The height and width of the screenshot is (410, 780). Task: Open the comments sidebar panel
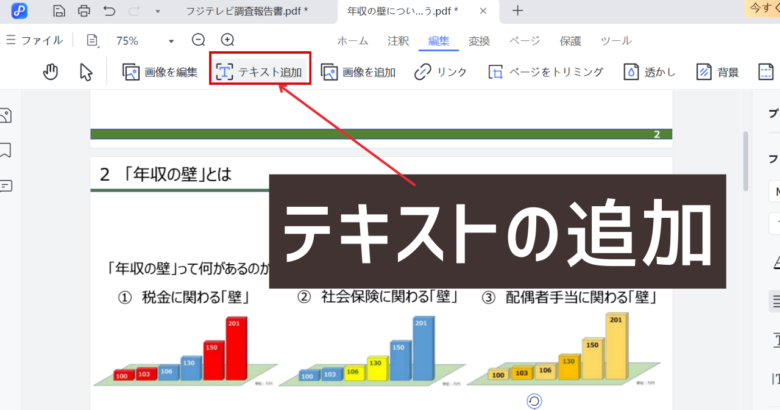click(x=6, y=185)
